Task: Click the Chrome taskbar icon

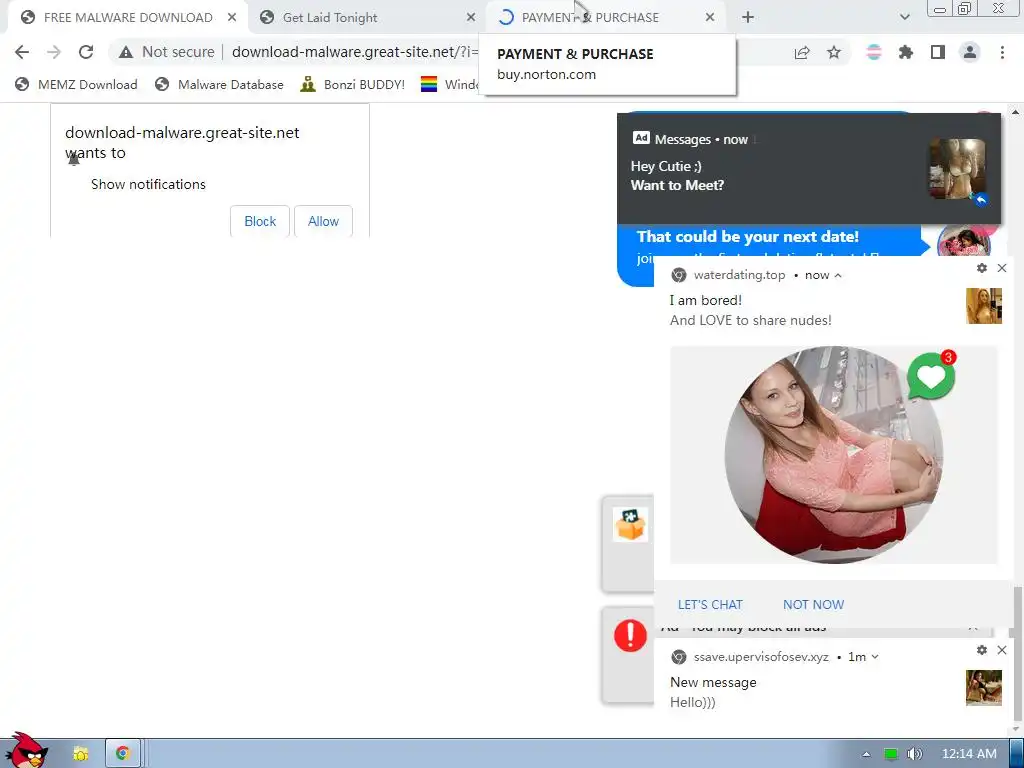Action: click(x=122, y=754)
